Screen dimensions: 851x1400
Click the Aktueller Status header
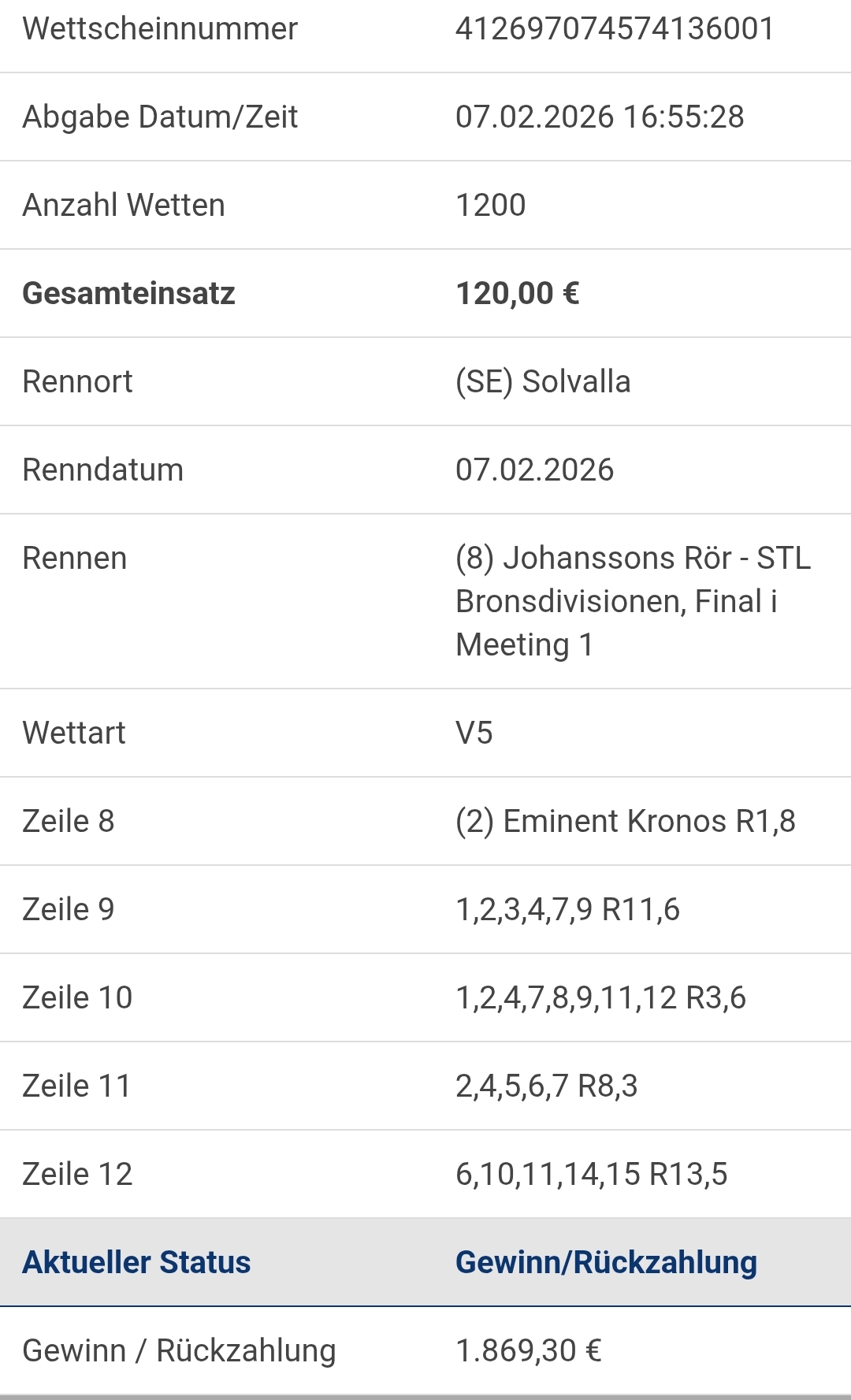pyautogui.click(x=136, y=1263)
